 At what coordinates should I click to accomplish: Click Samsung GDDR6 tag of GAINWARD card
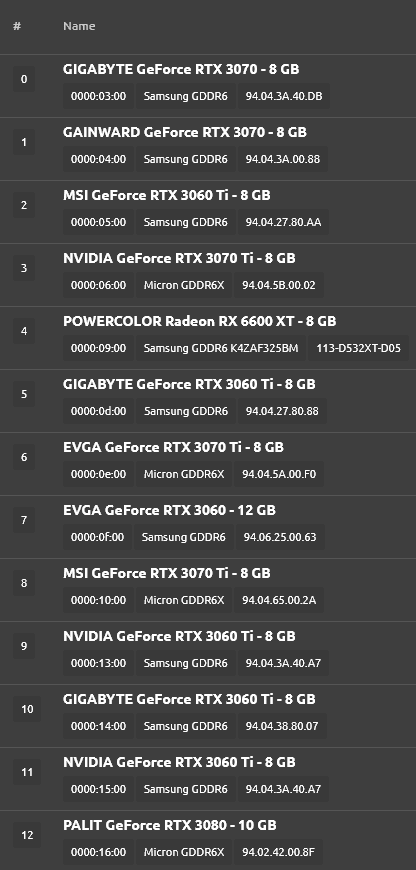coord(185,159)
